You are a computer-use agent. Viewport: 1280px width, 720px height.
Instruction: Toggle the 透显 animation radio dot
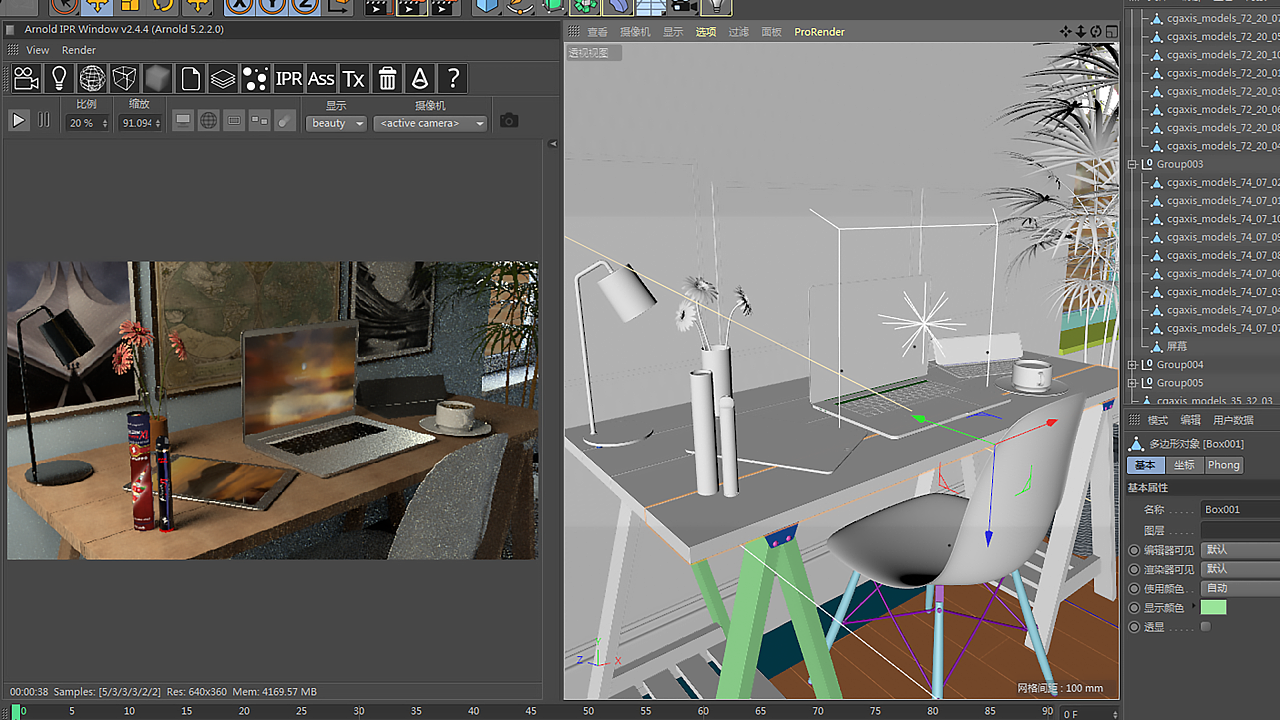(x=1134, y=627)
